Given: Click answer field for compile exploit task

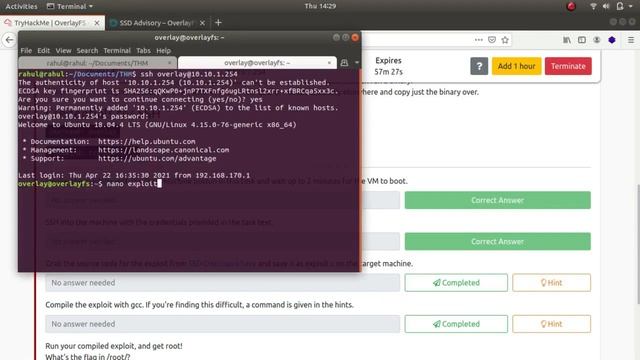Looking at the screenshot, I should click(x=222, y=324).
